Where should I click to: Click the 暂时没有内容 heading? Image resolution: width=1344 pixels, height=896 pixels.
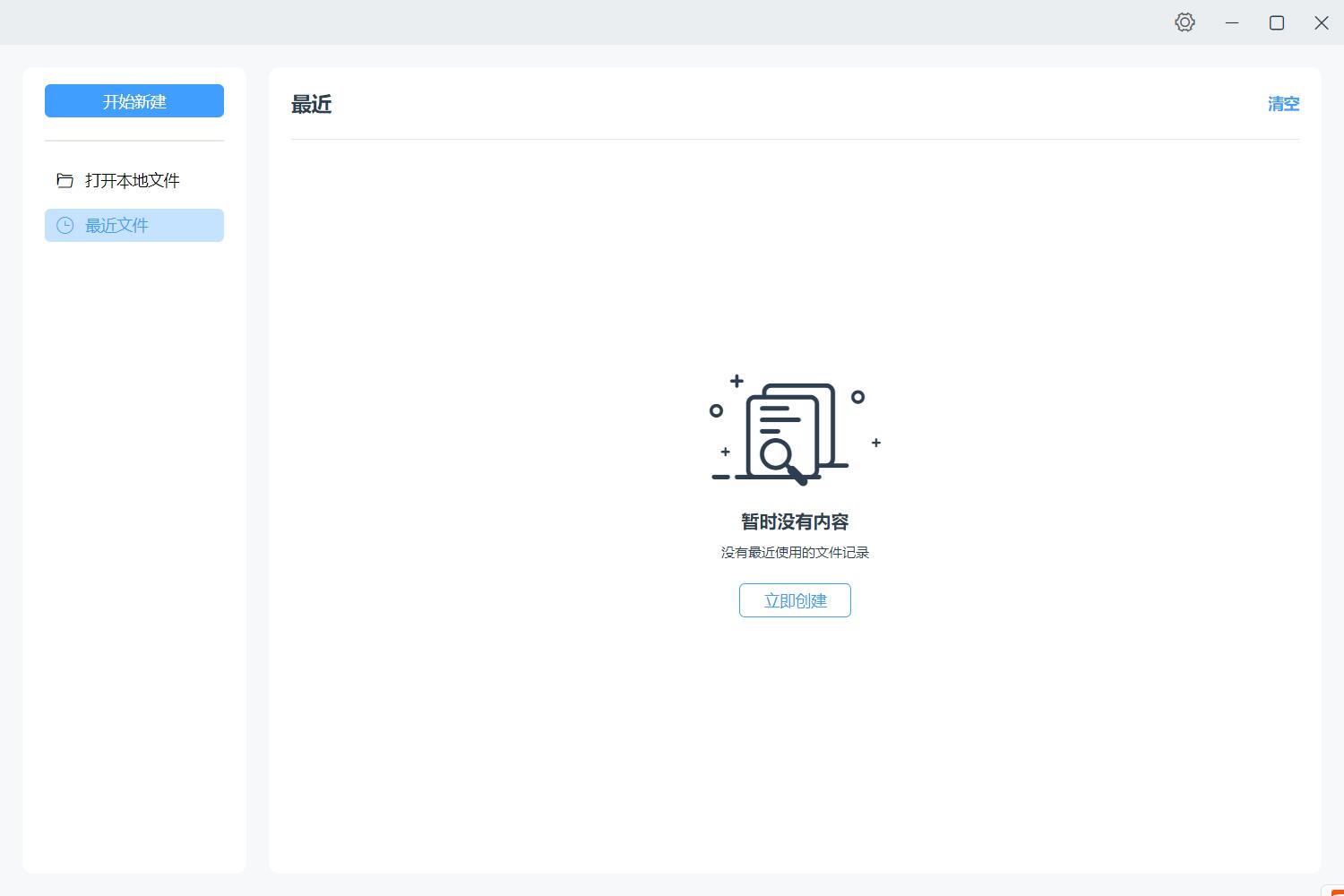tap(795, 521)
